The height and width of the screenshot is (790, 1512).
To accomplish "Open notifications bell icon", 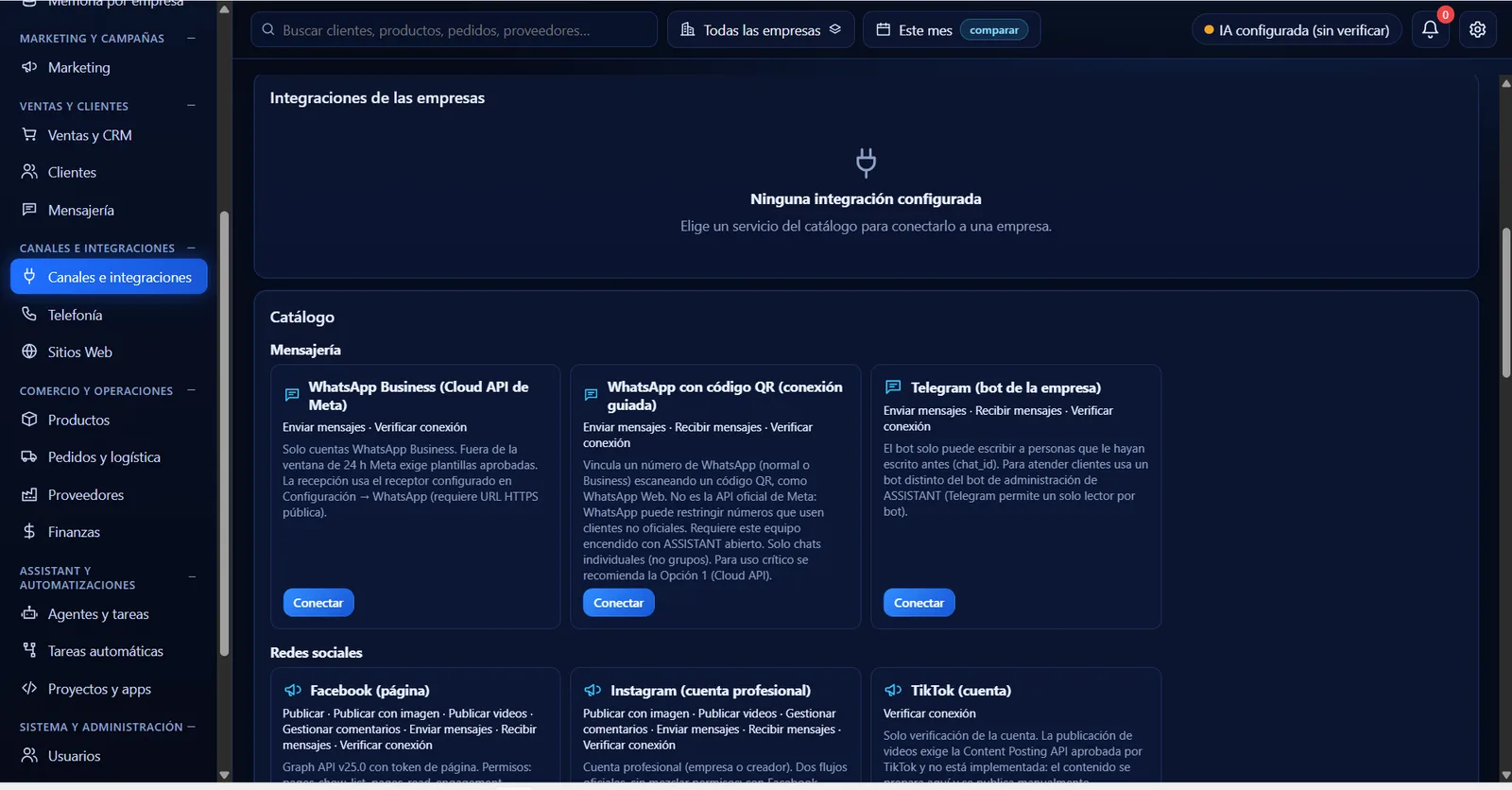I will [x=1430, y=29].
